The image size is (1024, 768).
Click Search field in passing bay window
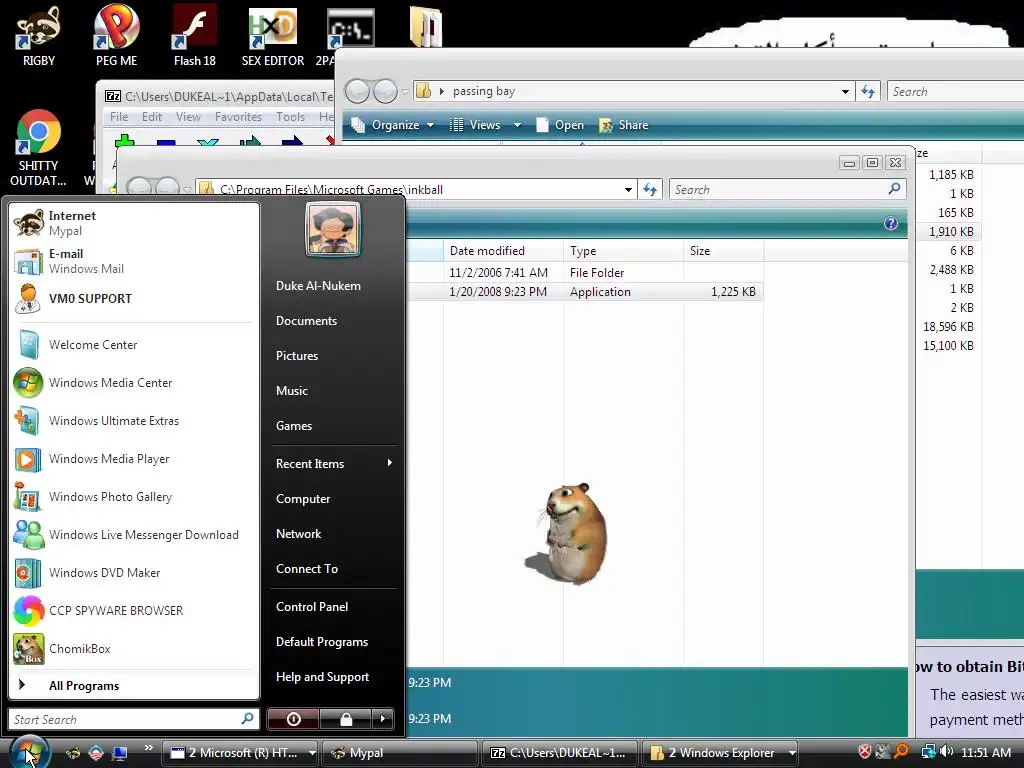pyautogui.click(x=955, y=91)
